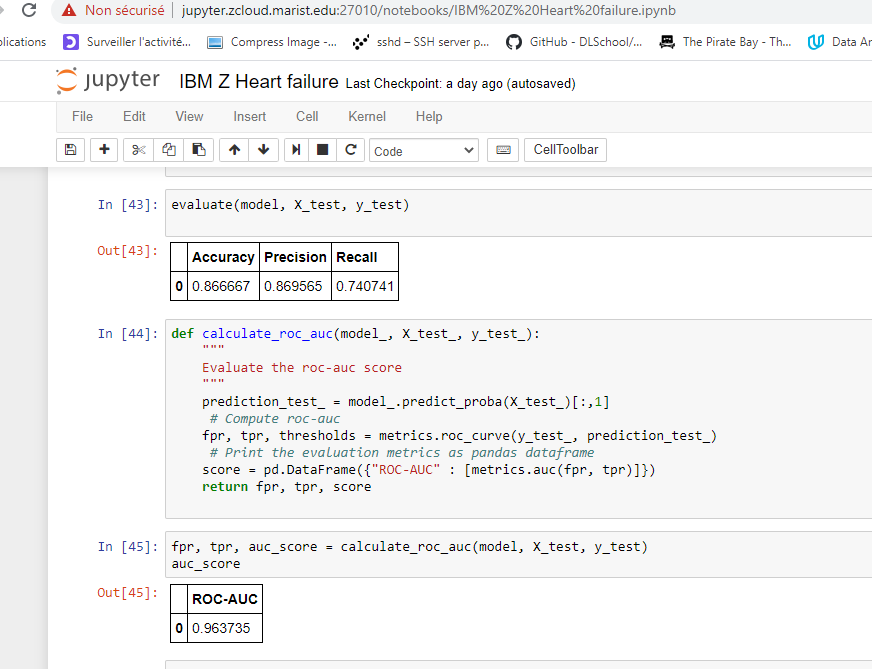This screenshot has height=669, width=872.
Task: Click the interrupt kernel stop icon
Action: [323, 150]
